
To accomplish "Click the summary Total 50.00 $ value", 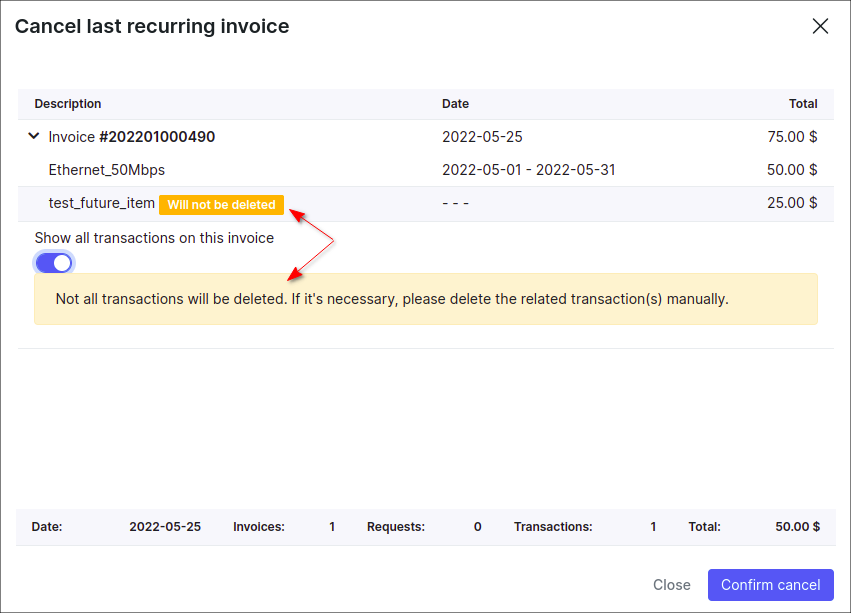I will [x=797, y=527].
